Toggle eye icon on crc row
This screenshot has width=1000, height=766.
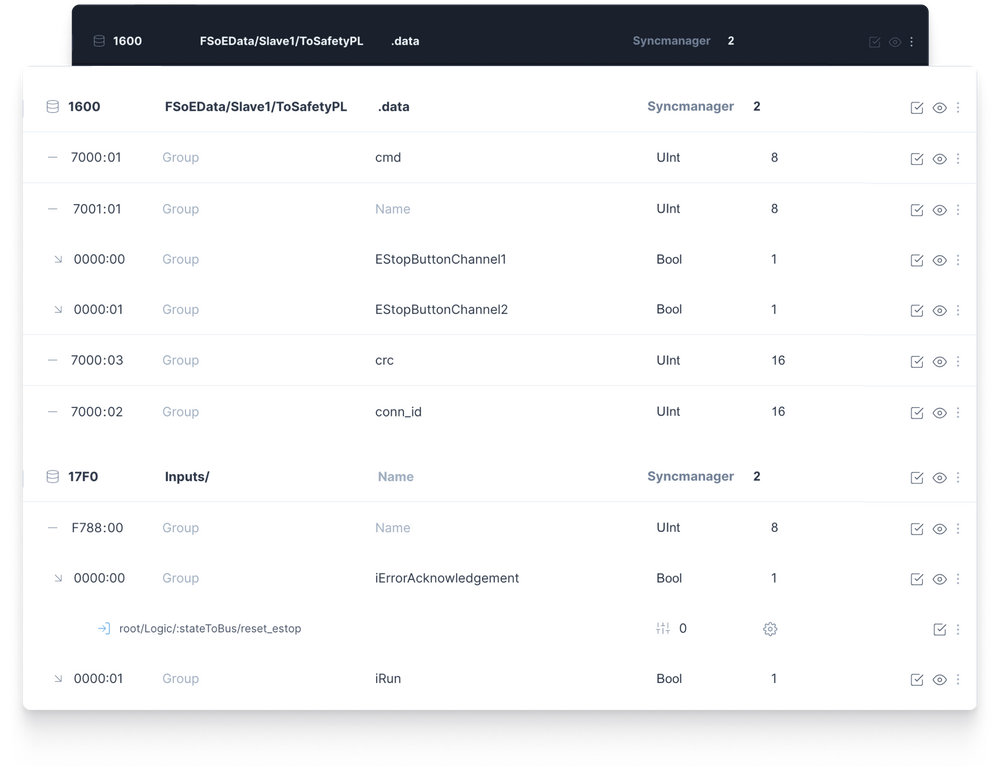[939, 362]
